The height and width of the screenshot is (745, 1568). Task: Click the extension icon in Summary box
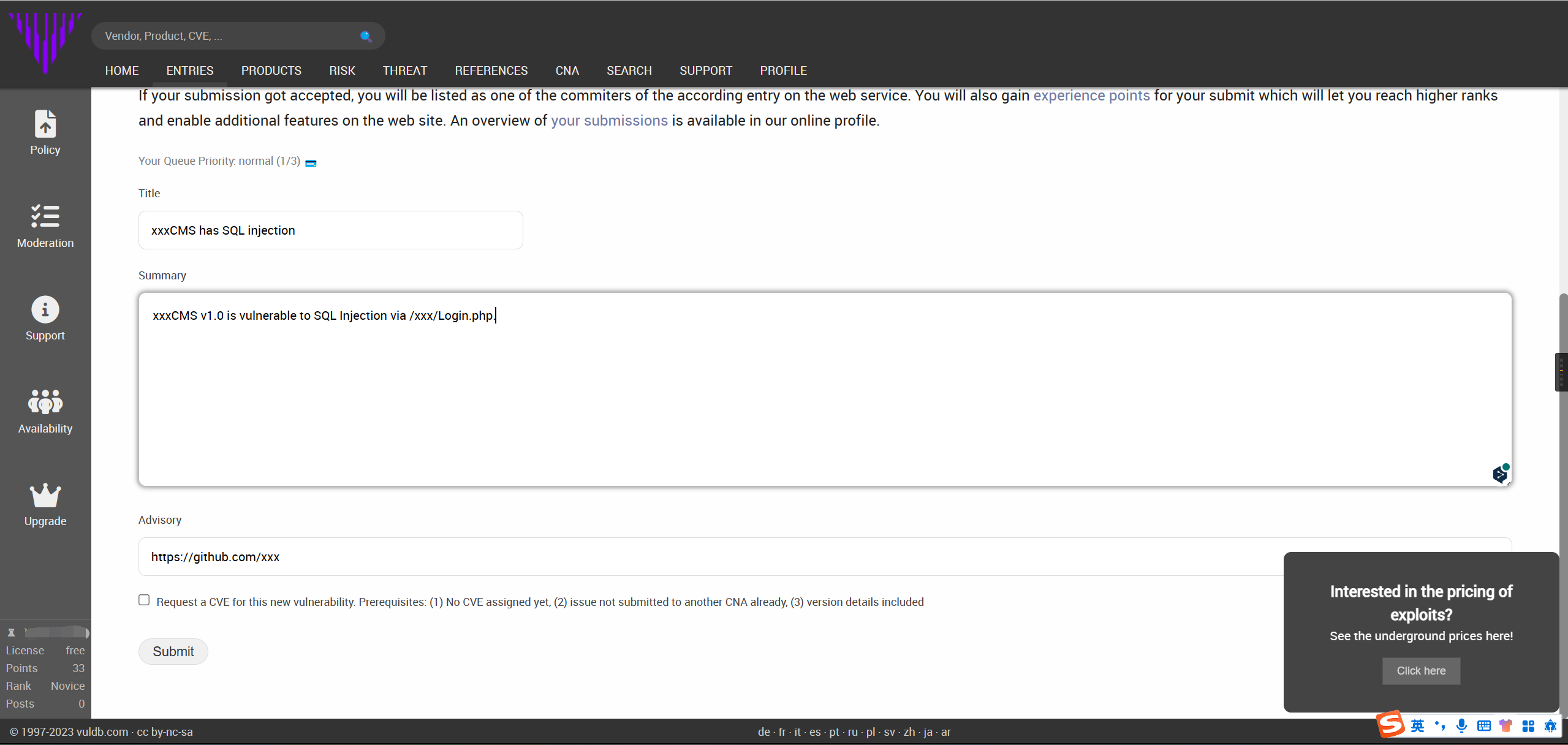click(x=1501, y=474)
